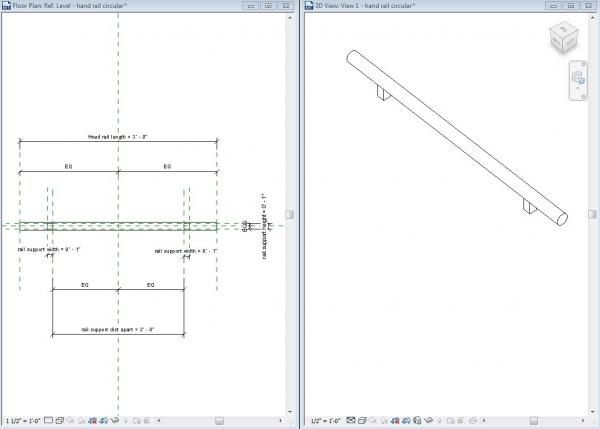Select the Head rail length dimension label
Screen dimensions: 600x429
point(117,137)
